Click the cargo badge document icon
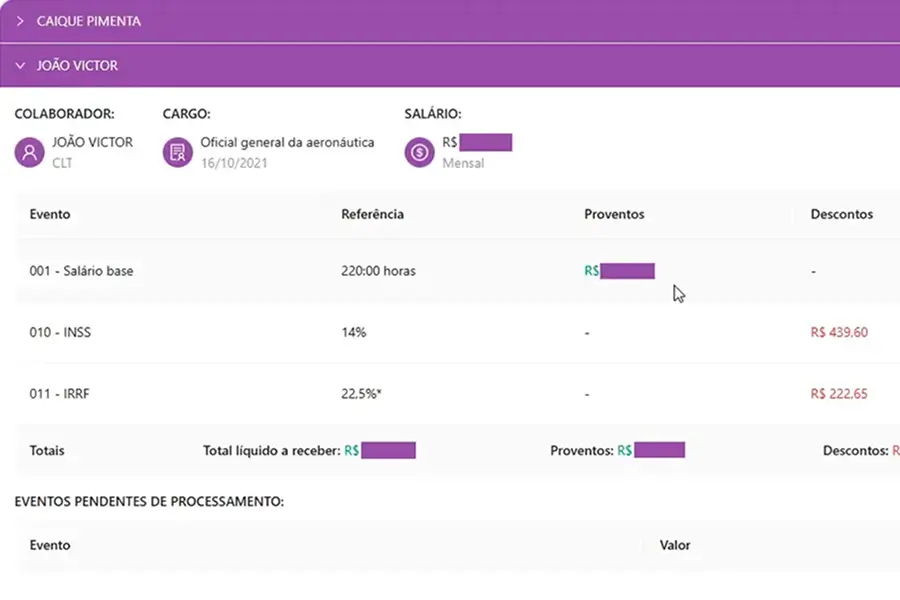Image resolution: width=900 pixels, height=600 pixels. point(177,152)
